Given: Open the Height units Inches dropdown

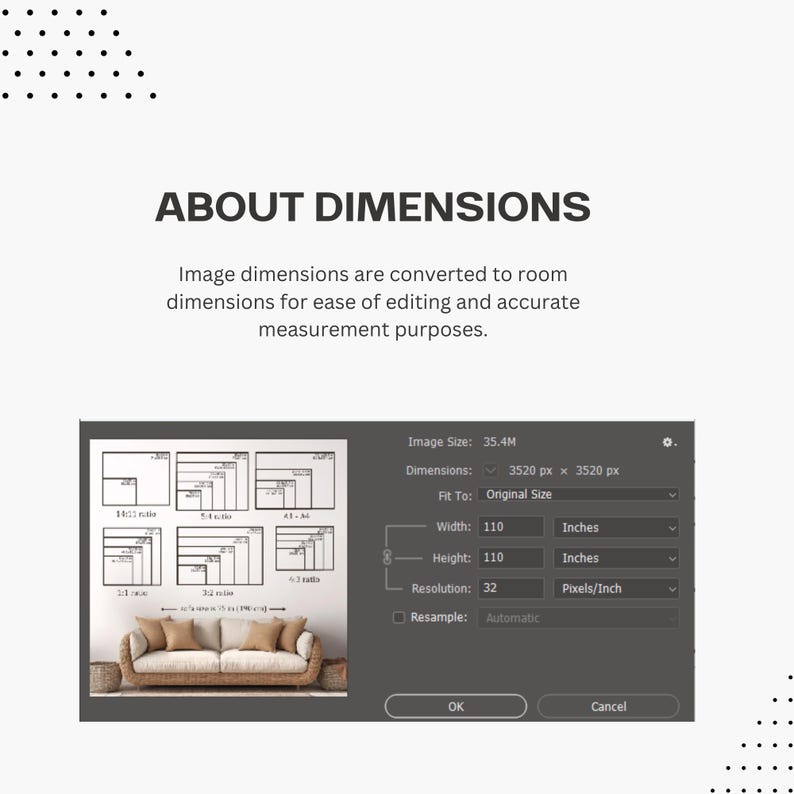Looking at the screenshot, I should (616, 558).
